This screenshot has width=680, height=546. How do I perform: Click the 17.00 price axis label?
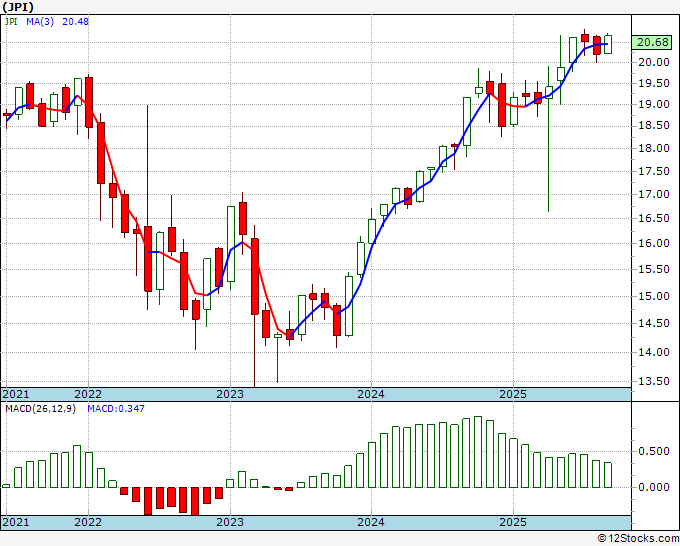[654, 194]
